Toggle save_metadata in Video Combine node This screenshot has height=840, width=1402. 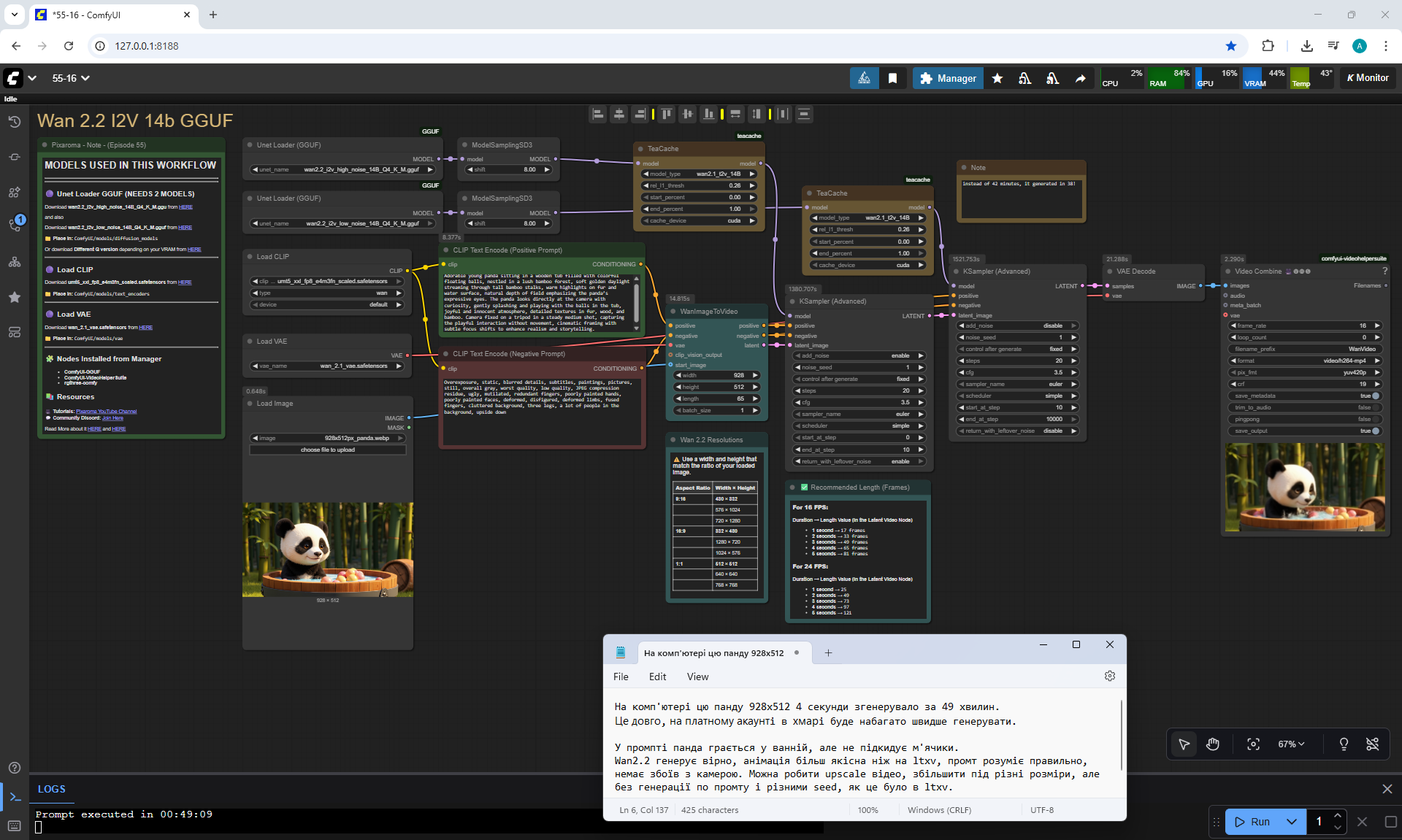1375,396
